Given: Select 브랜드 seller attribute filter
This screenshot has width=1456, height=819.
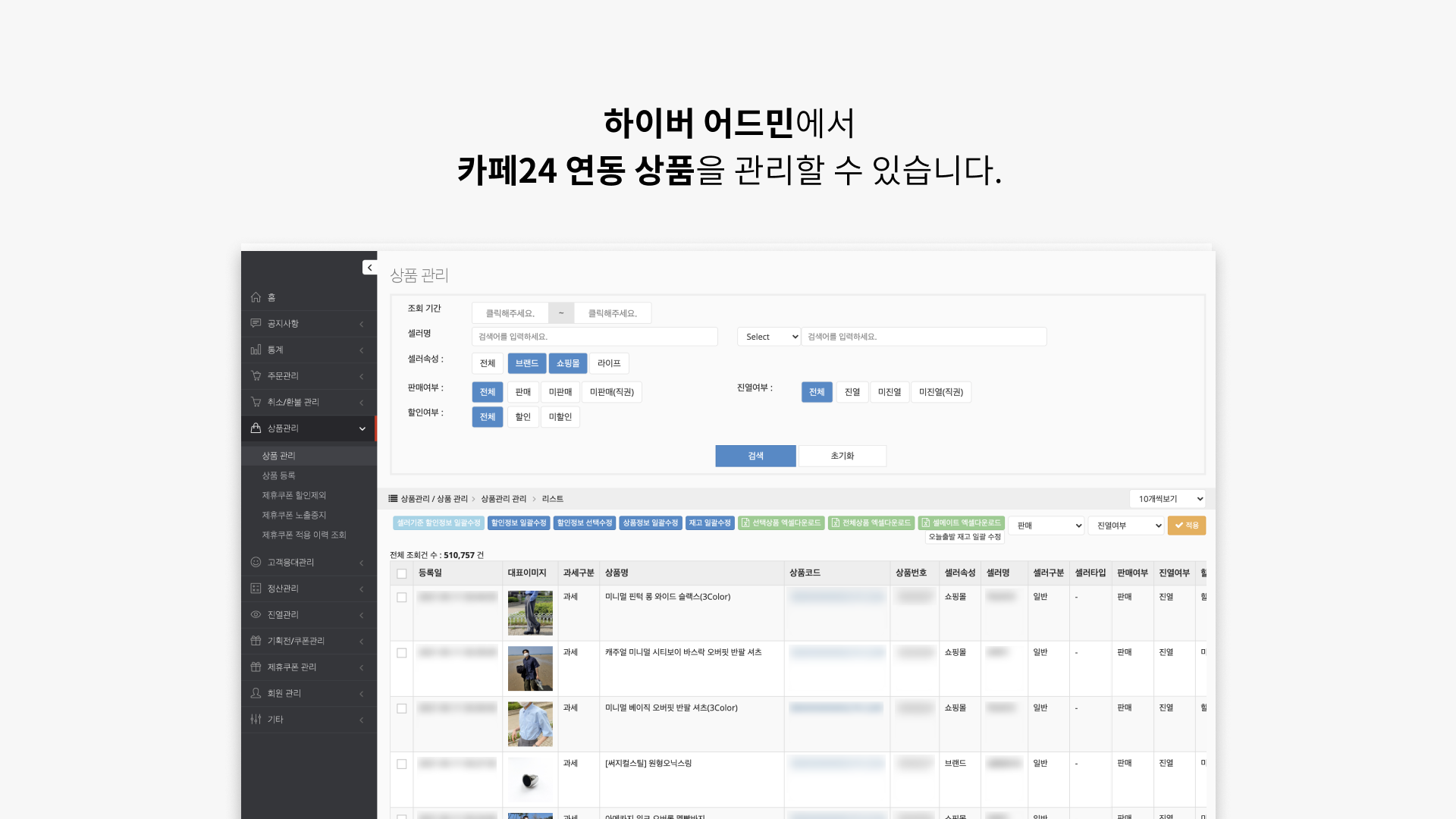Looking at the screenshot, I should (x=526, y=363).
